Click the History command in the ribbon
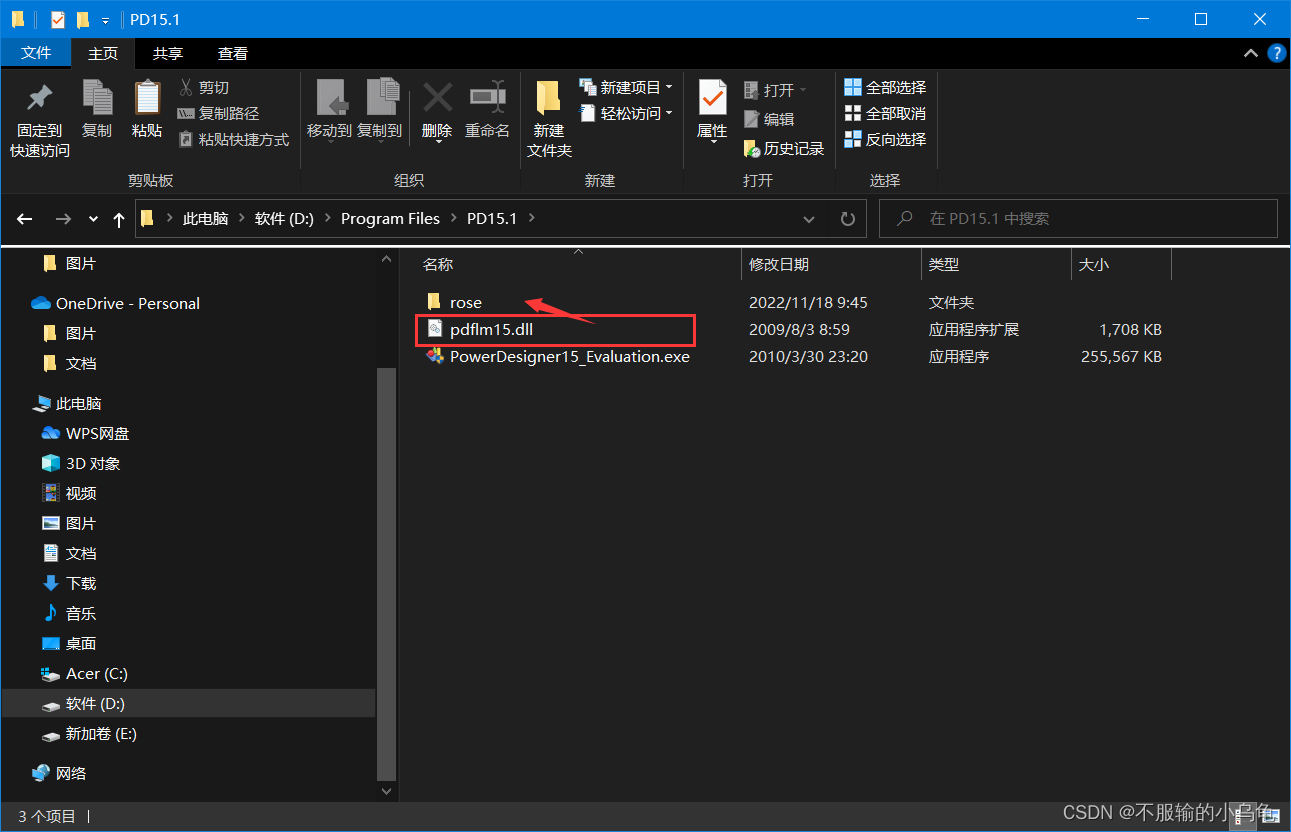The image size is (1291, 832). [784, 148]
